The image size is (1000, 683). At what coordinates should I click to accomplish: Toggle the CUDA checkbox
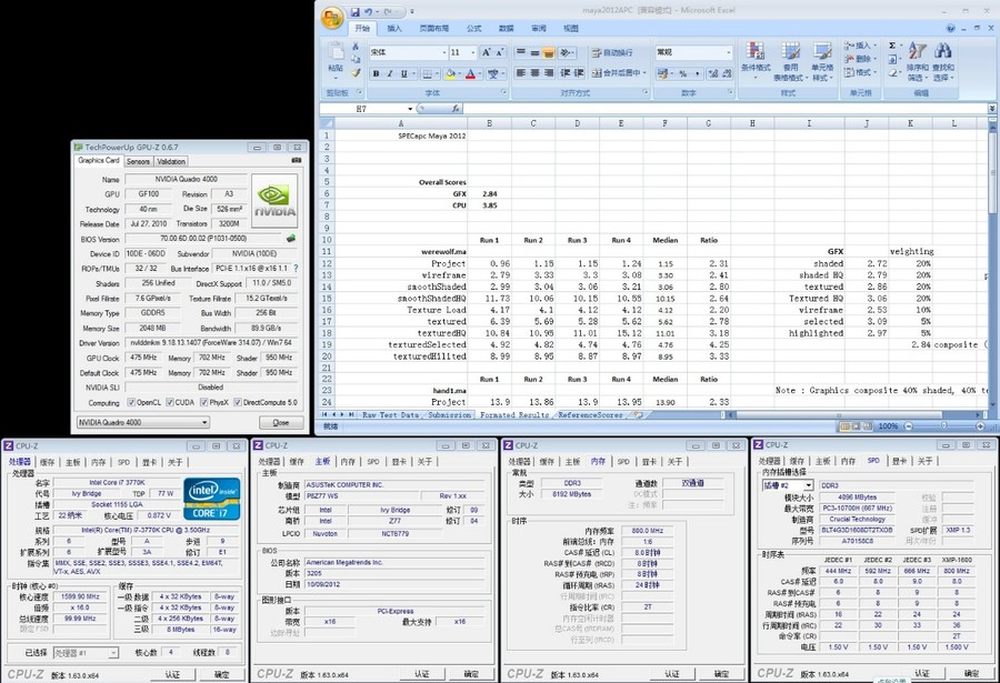pyautogui.click(x=170, y=402)
